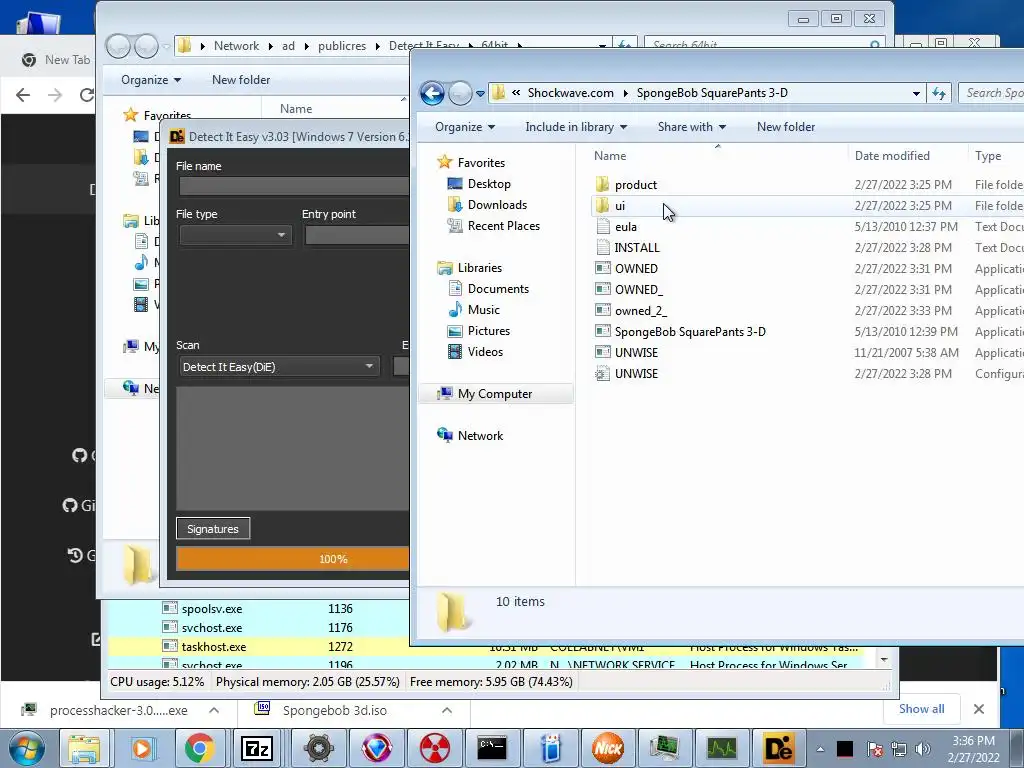This screenshot has width=1024, height=768.
Task: Open the Start menu orb
Action: pos(27,748)
